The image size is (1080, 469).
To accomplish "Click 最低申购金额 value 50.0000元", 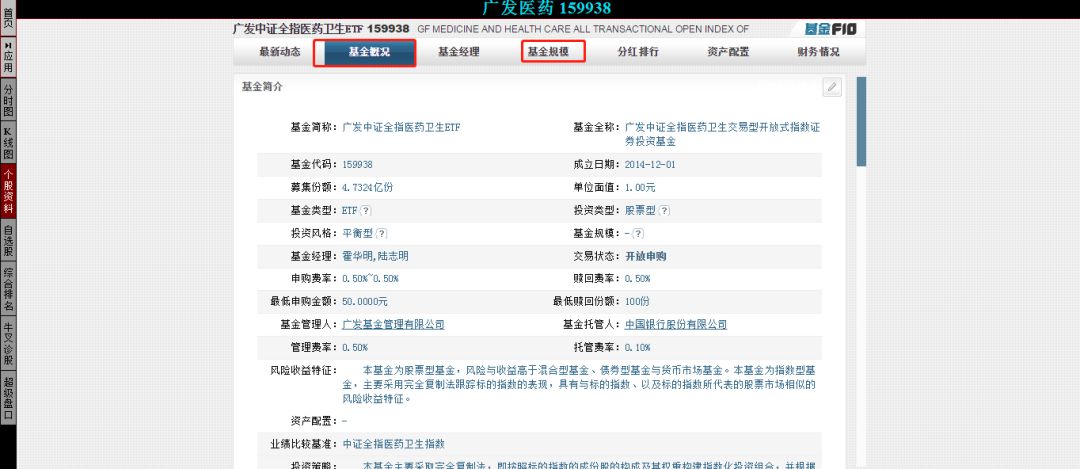I will 365,302.
